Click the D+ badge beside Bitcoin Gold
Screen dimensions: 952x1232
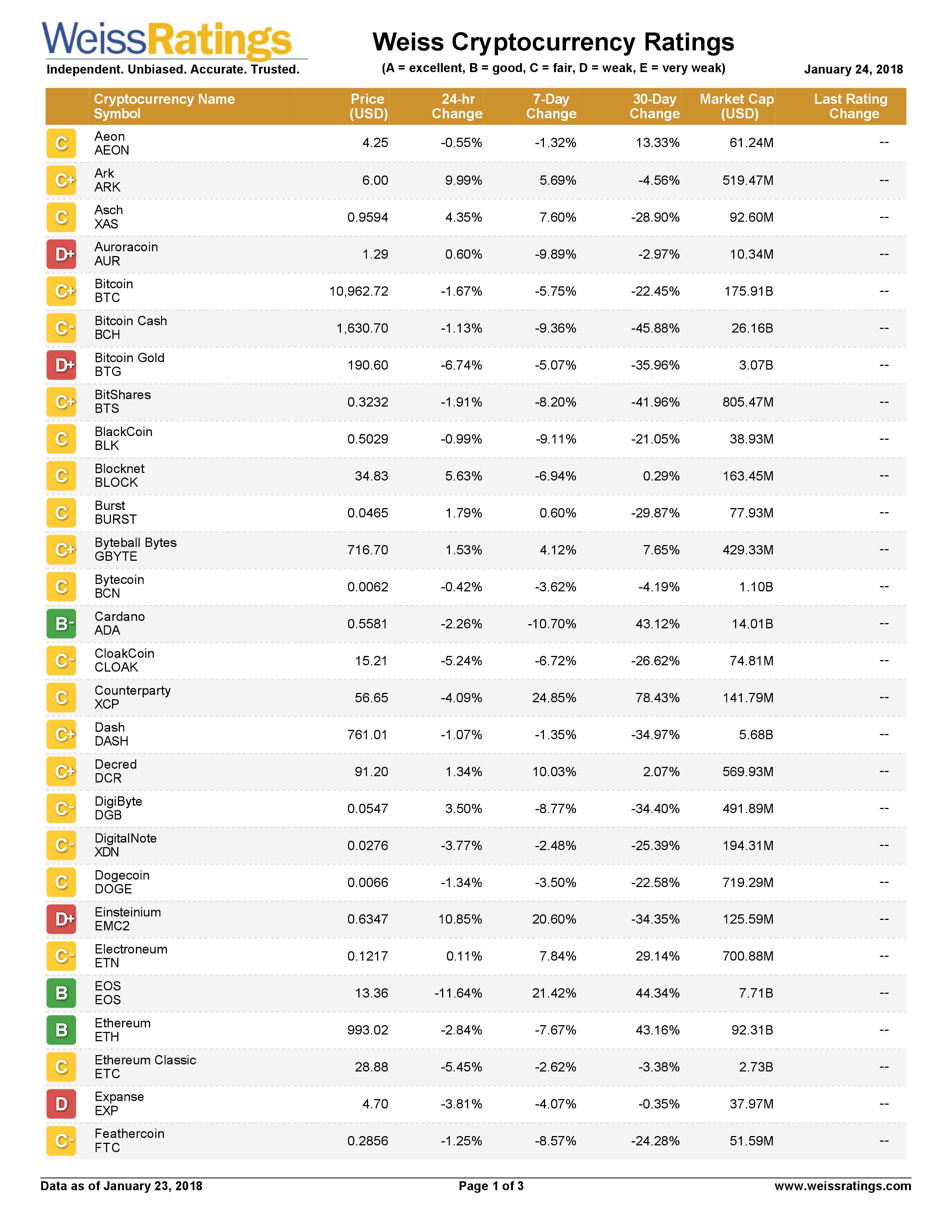point(62,365)
